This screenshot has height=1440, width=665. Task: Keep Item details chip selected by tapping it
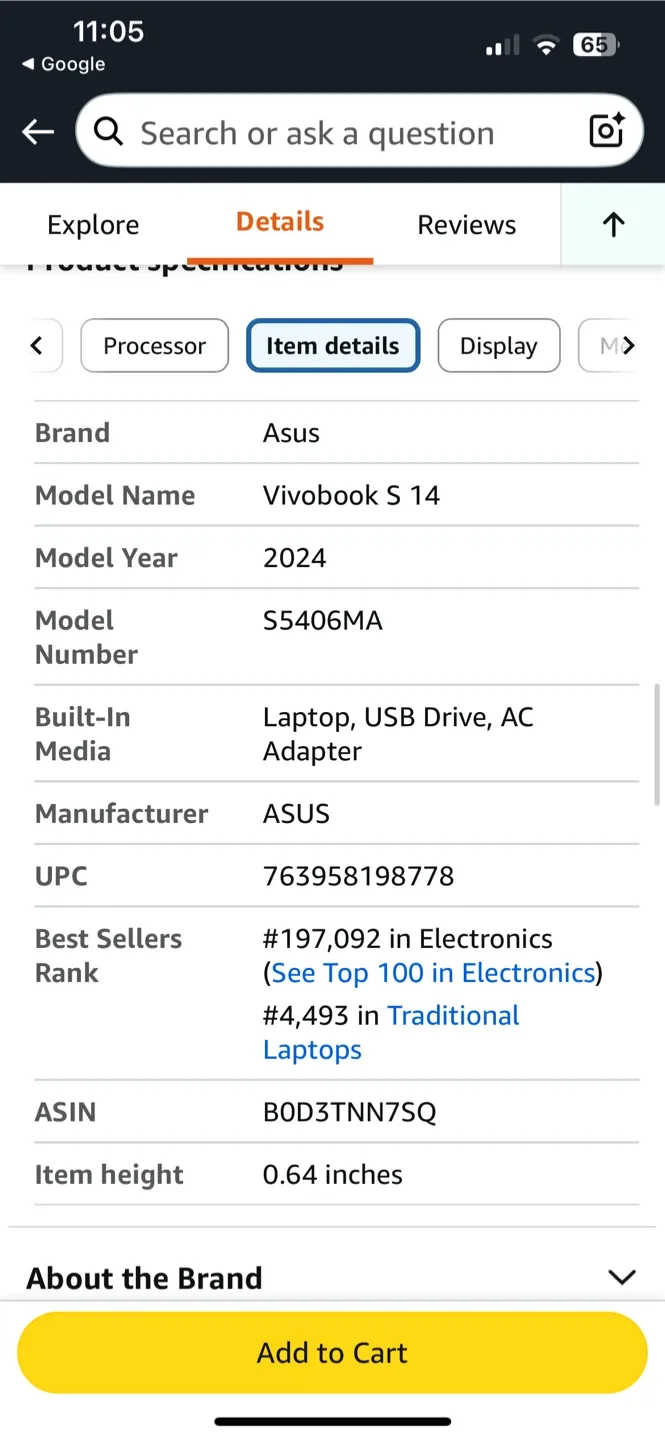coord(333,345)
